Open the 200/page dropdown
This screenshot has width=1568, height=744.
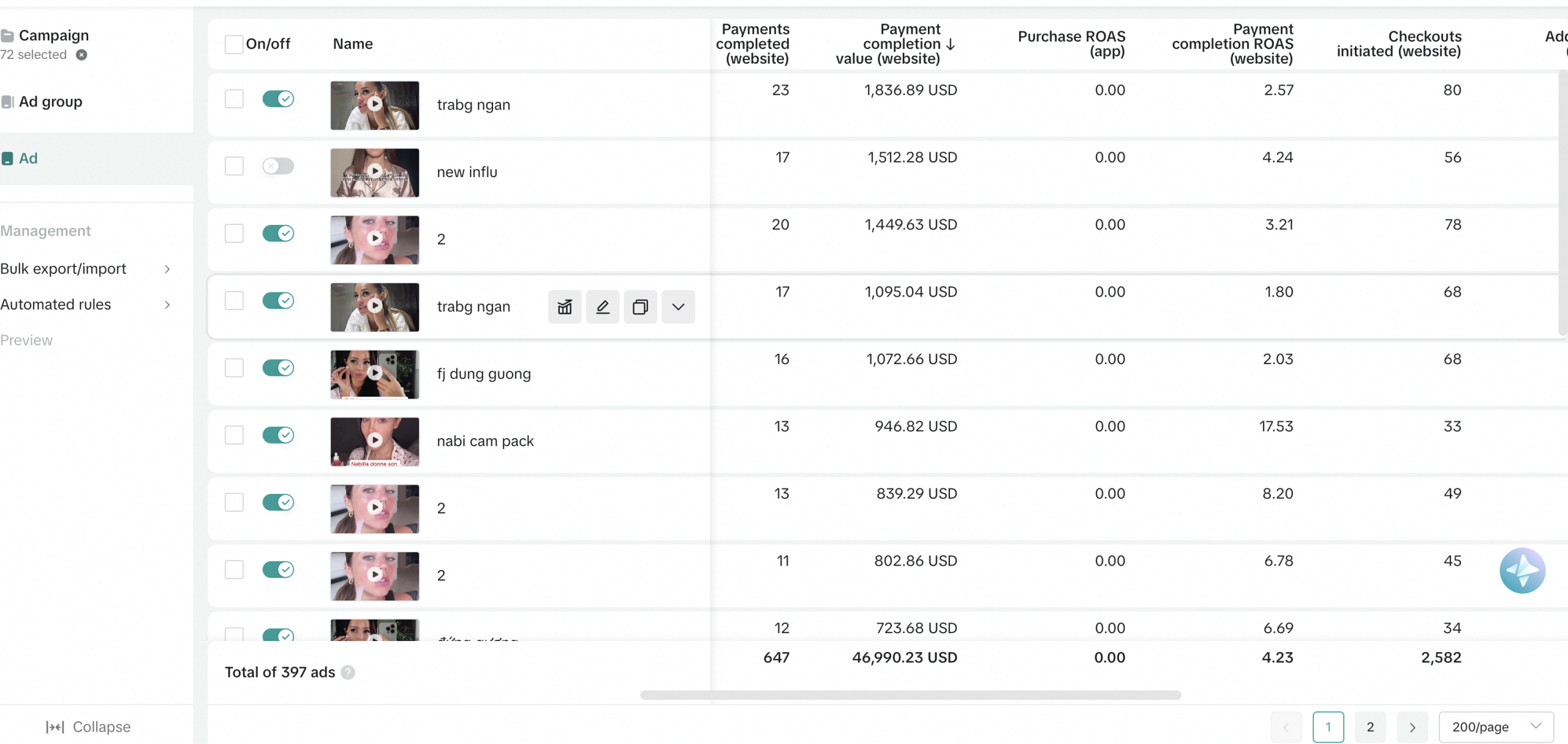pos(1496,727)
